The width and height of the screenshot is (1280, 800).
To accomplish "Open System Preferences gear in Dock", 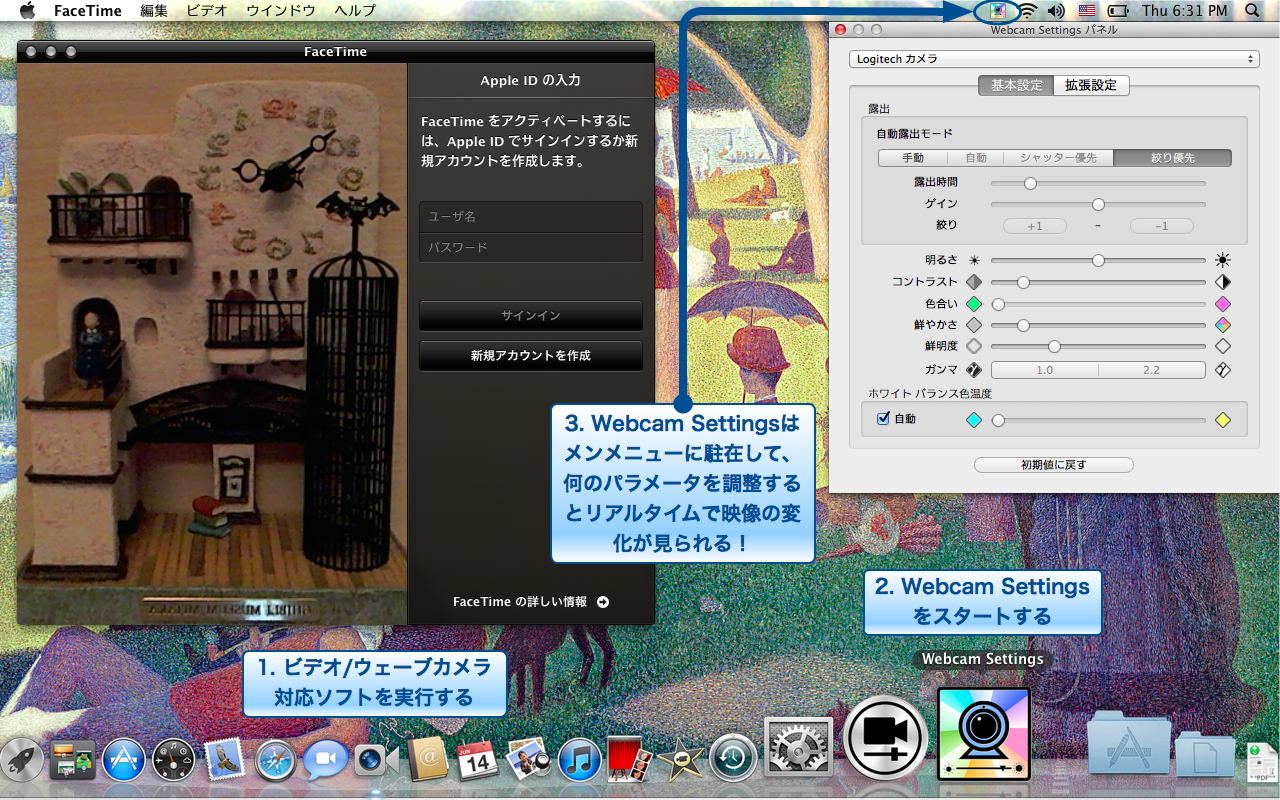I will pyautogui.click(x=798, y=748).
